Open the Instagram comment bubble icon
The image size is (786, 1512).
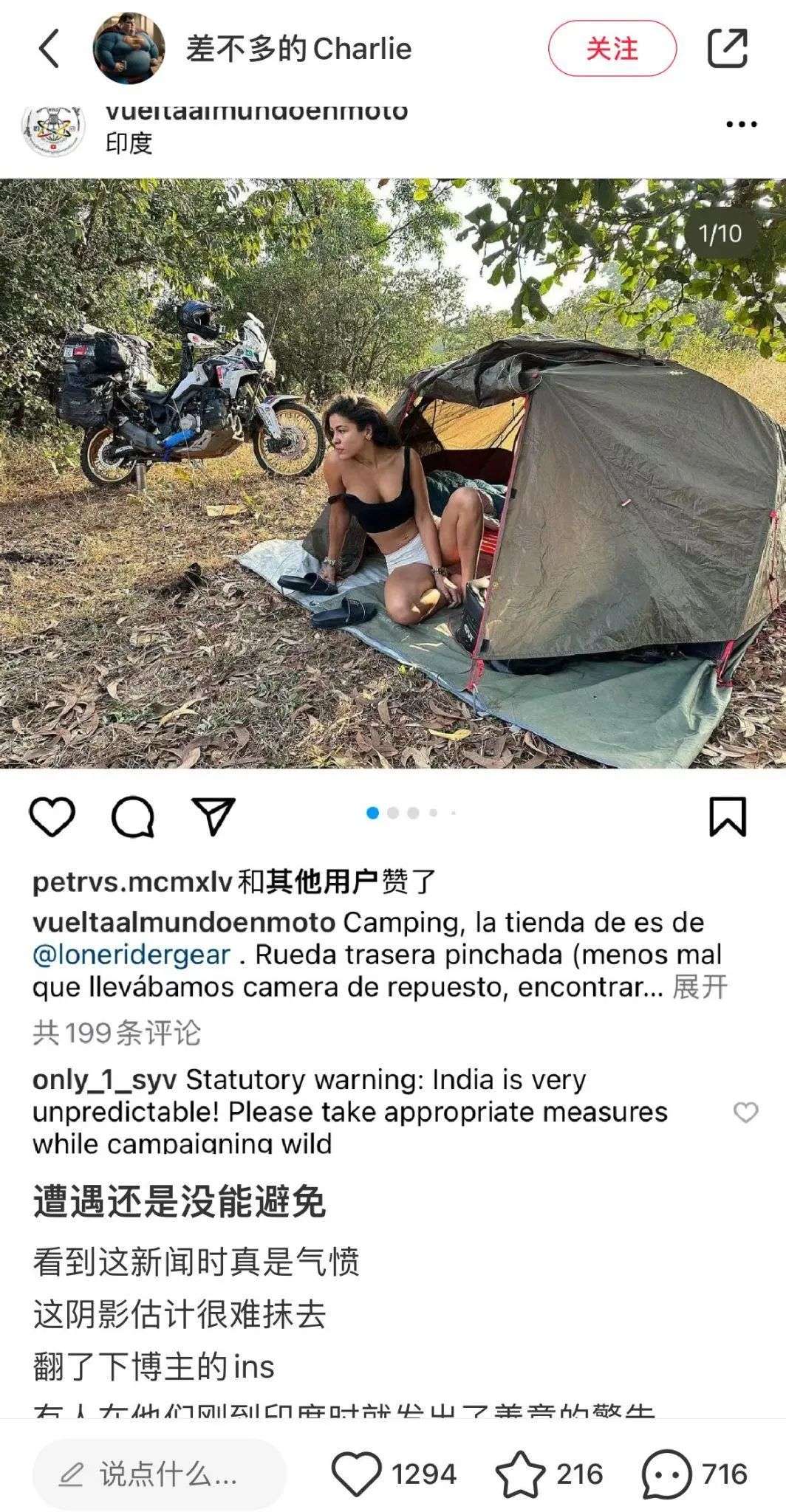[x=133, y=817]
